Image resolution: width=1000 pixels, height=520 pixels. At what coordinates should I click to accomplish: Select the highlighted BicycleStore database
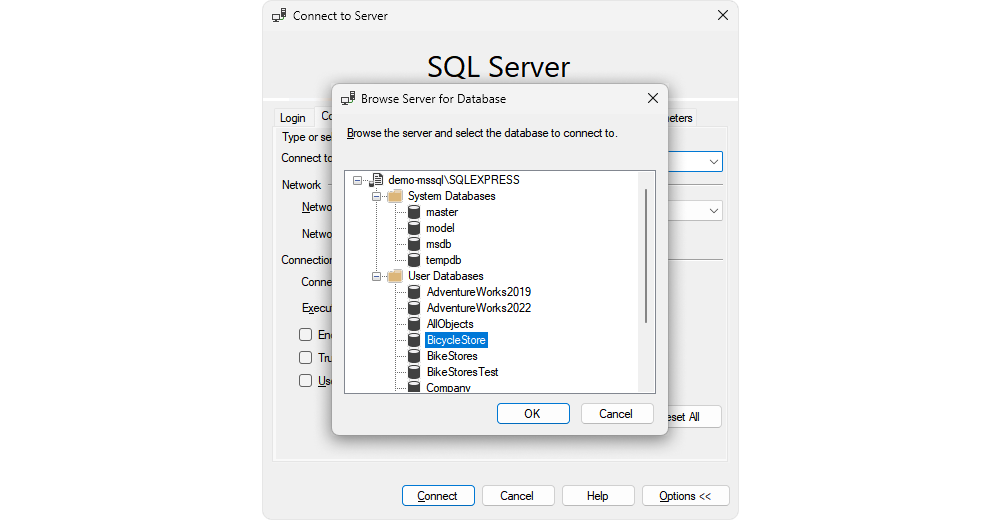(x=456, y=339)
